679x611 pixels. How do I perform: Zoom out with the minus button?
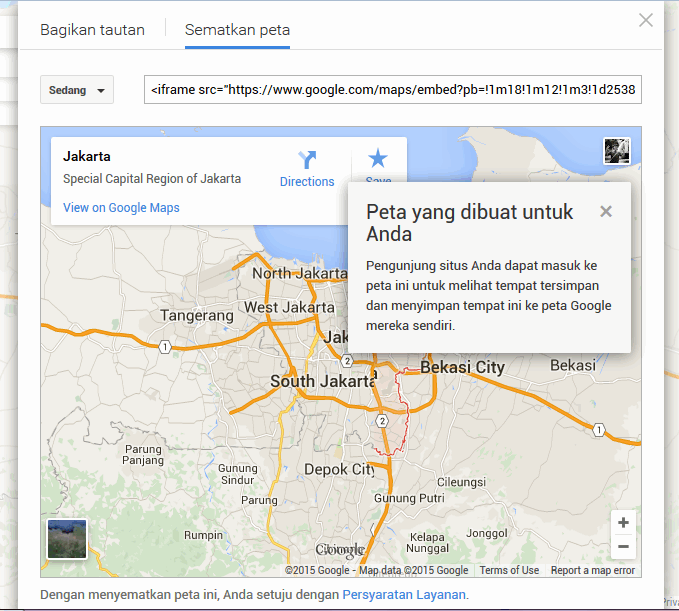point(623,546)
